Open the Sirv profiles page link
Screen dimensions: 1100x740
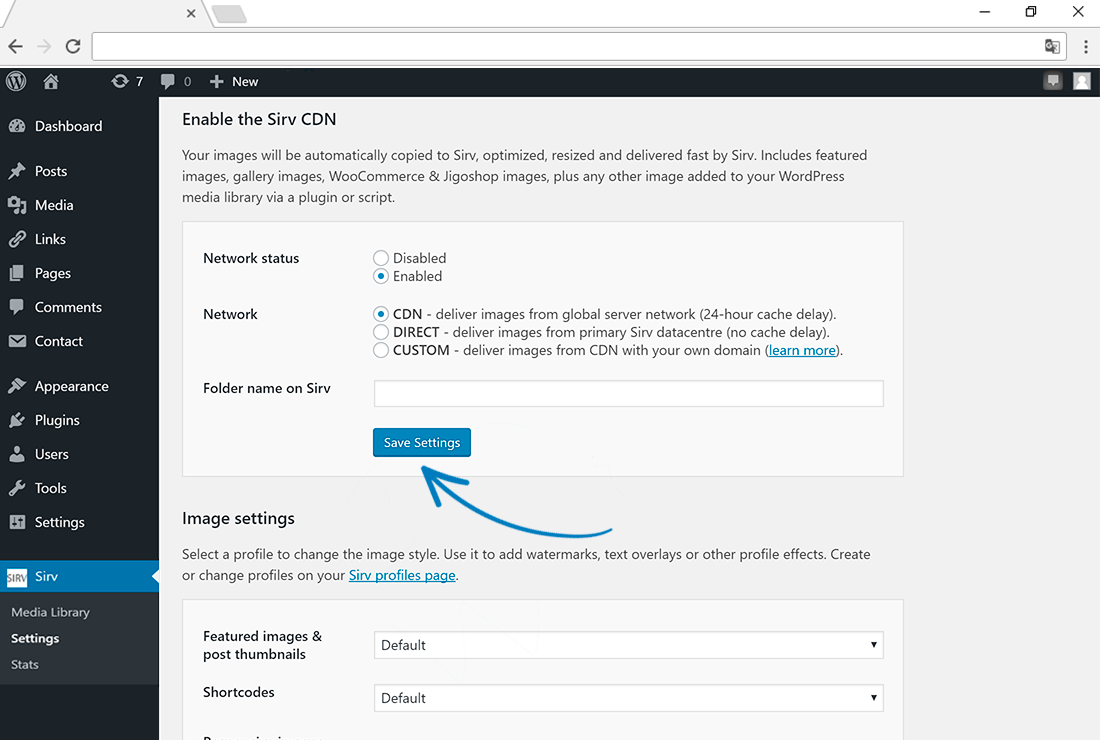tap(402, 575)
